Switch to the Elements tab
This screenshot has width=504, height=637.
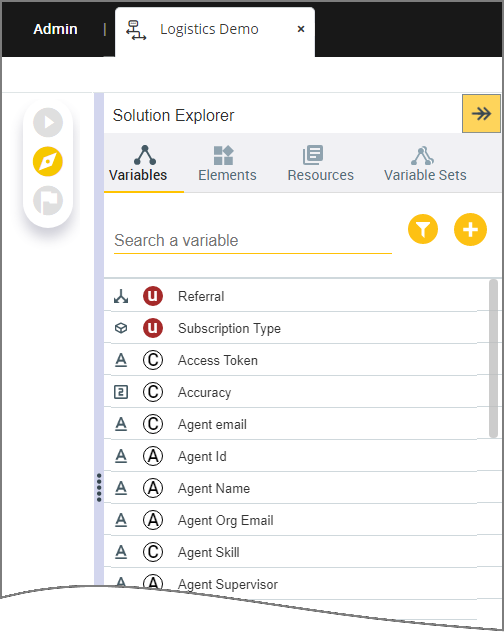pos(227,163)
